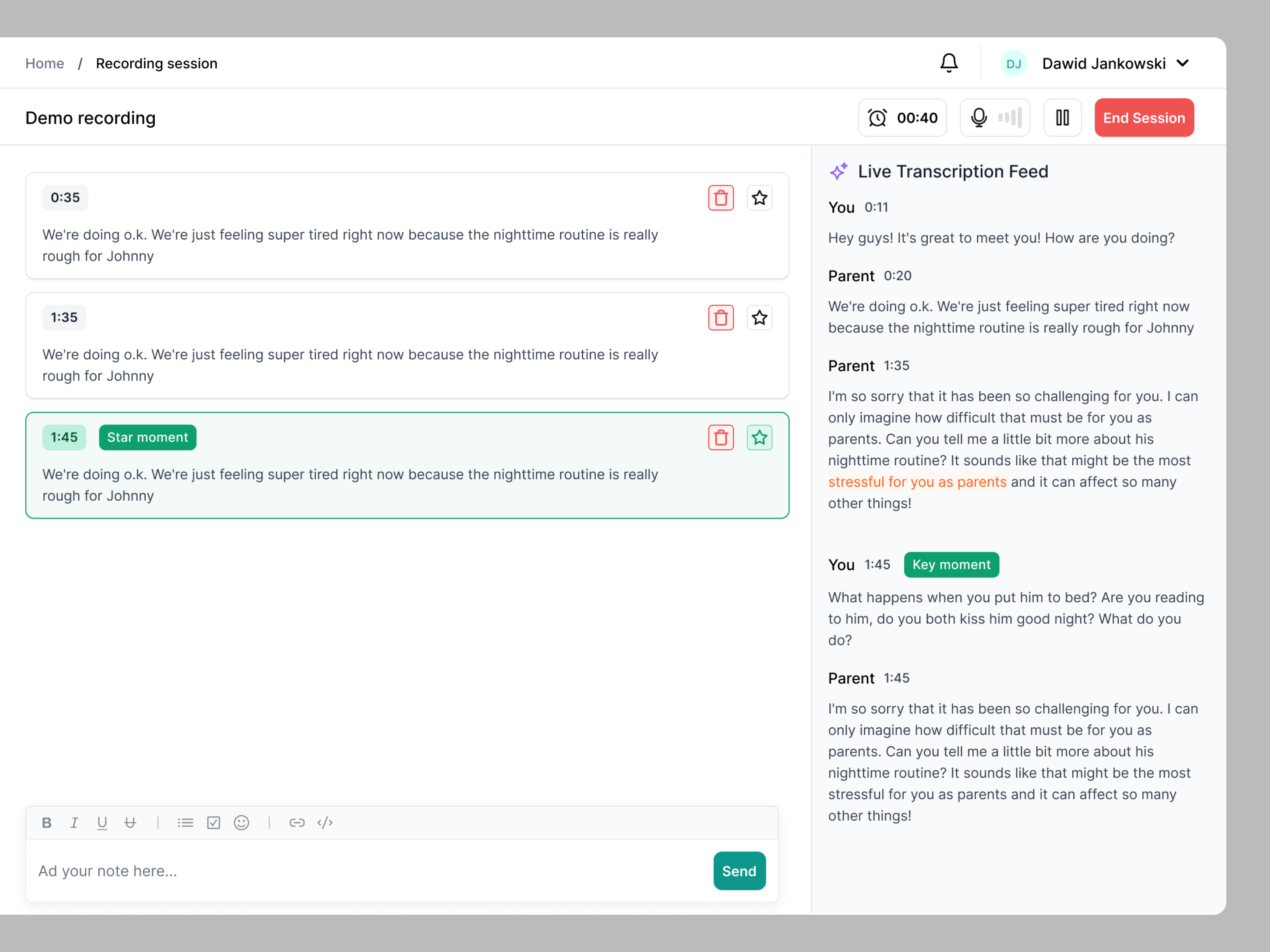The image size is (1270, 952).
Task: Pause the recording session
Action: [x=1062, y=117]
